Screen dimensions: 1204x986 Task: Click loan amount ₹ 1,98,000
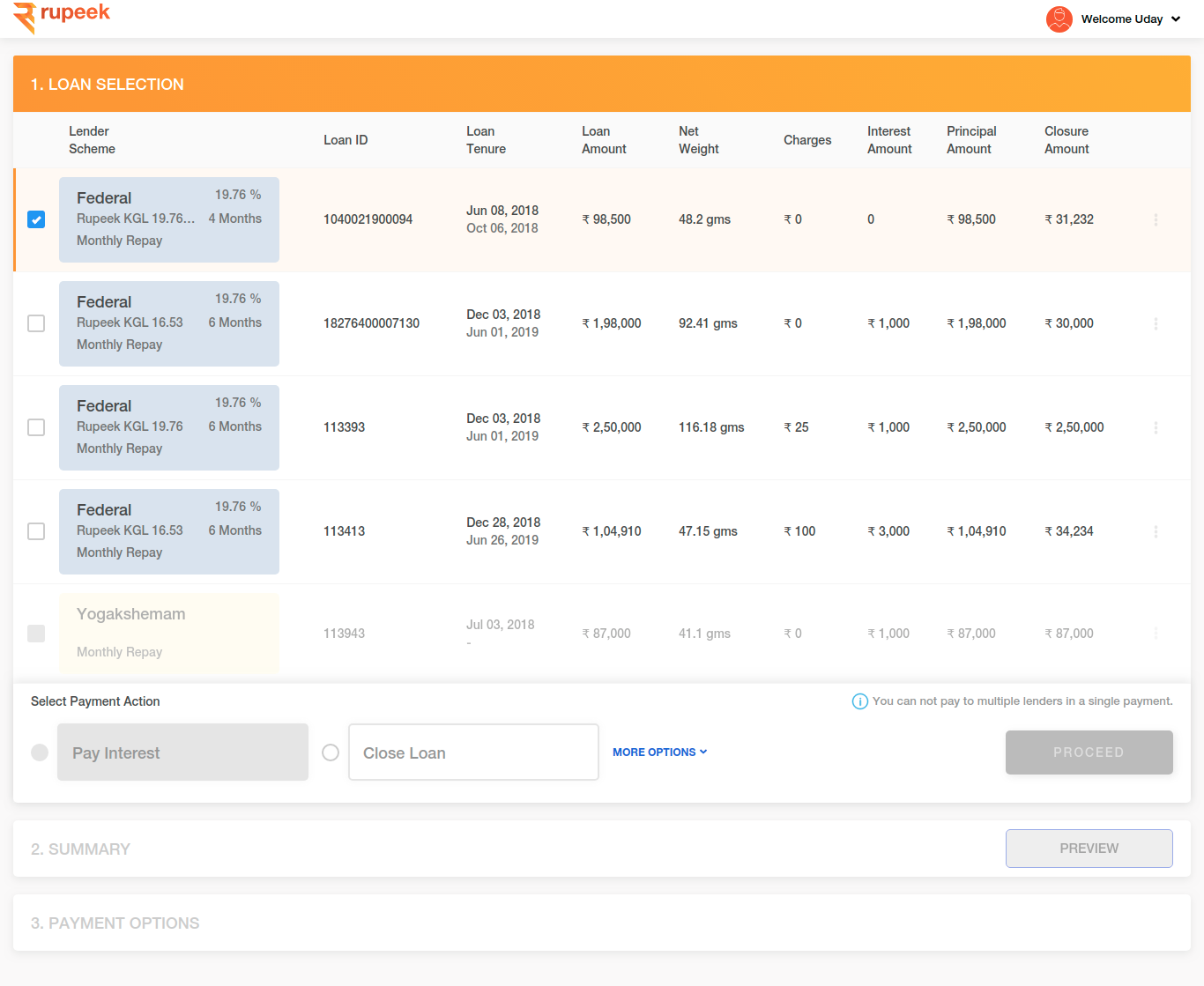[612, 323]
